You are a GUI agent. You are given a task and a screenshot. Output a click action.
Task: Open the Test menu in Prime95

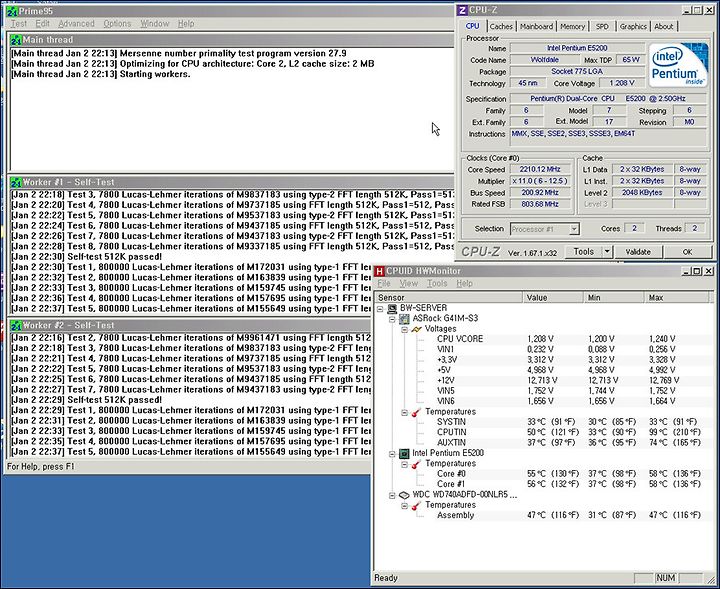(x=19, y=23)
